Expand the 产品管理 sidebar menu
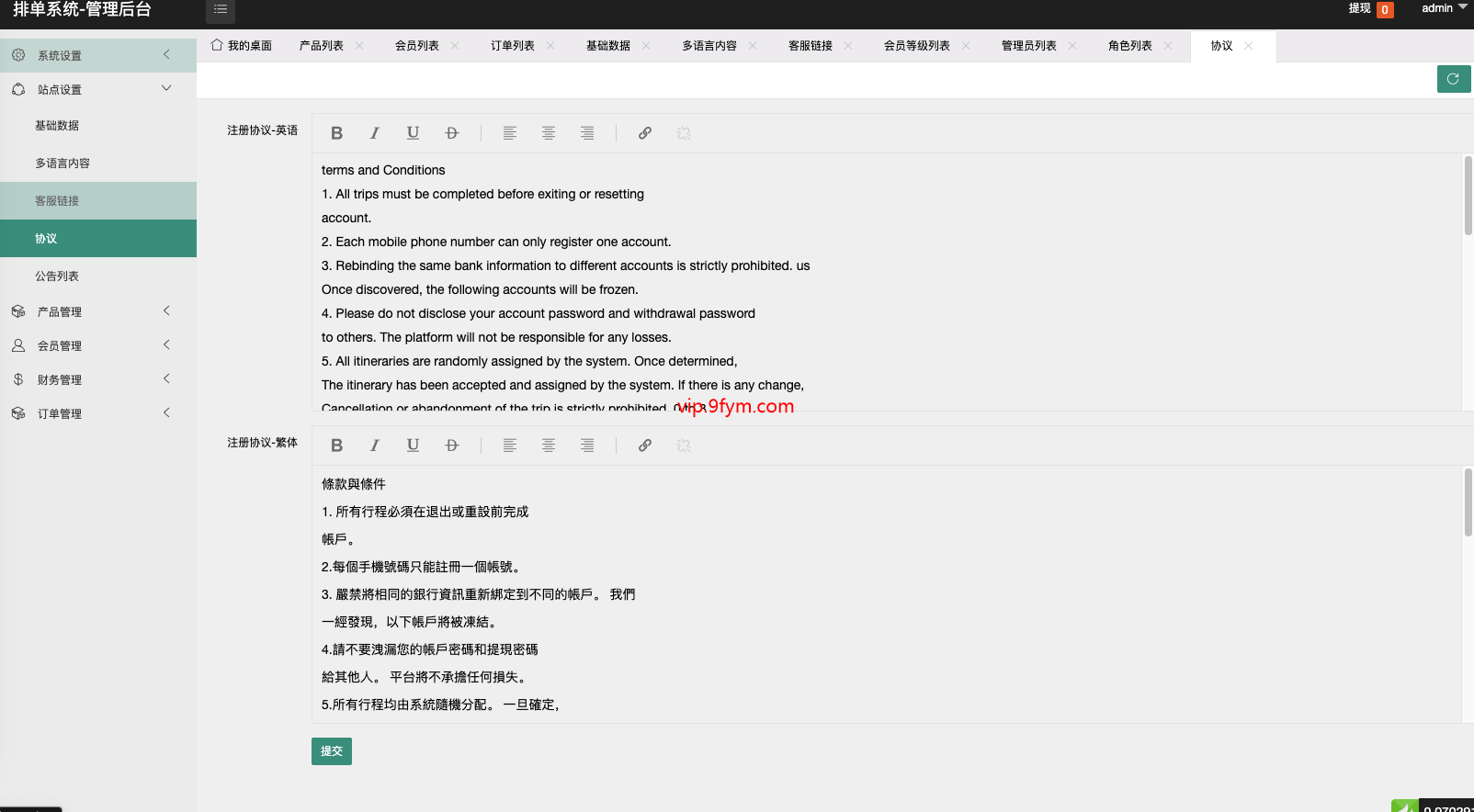The height and width of the screenshot is (812, 1474). click(92, 311)
